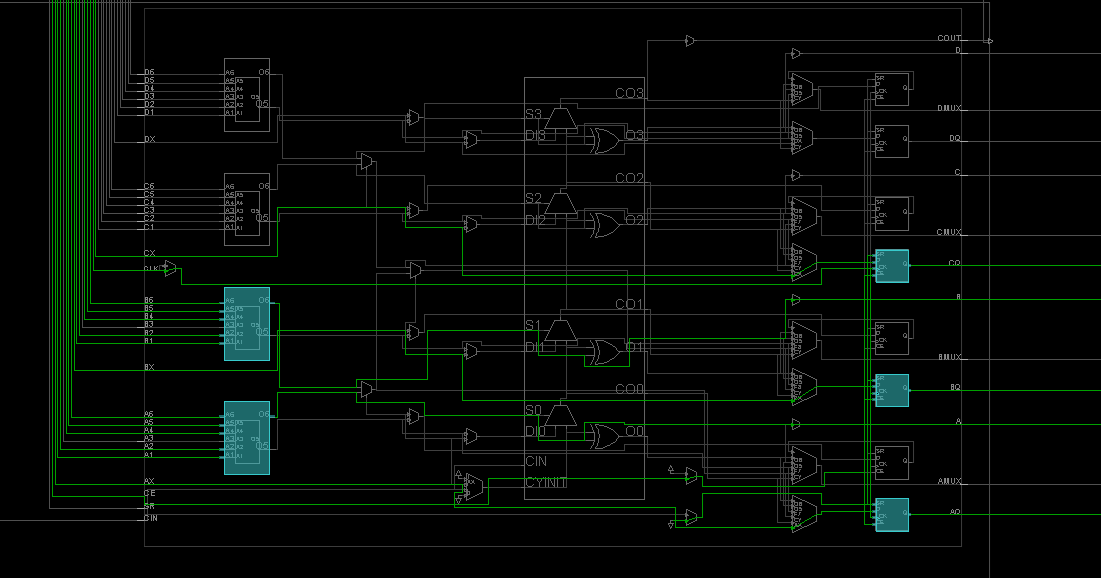Click the BX input signal label
The image size is (1115, 578).
coord(148,367)
